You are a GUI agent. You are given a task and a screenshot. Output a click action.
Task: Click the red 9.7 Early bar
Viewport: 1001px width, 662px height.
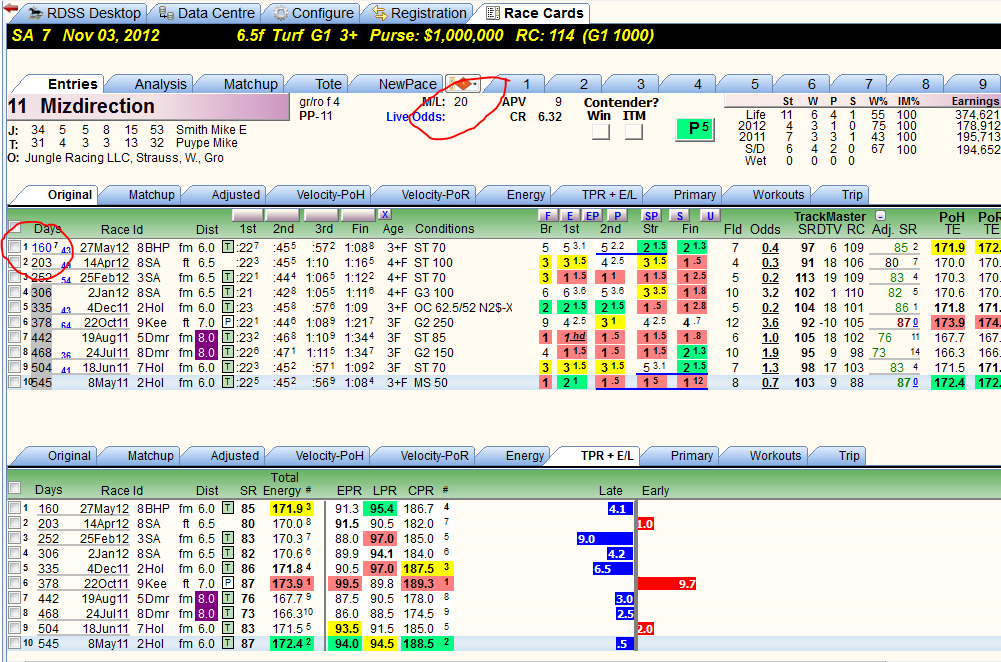pos(667,583)
